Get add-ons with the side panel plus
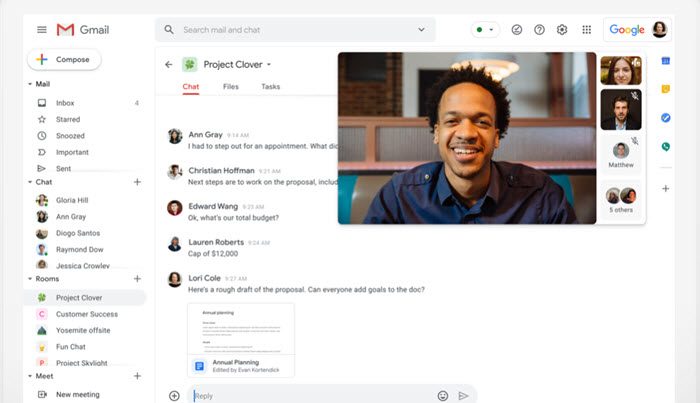The image size is (700, 403). 666,188
